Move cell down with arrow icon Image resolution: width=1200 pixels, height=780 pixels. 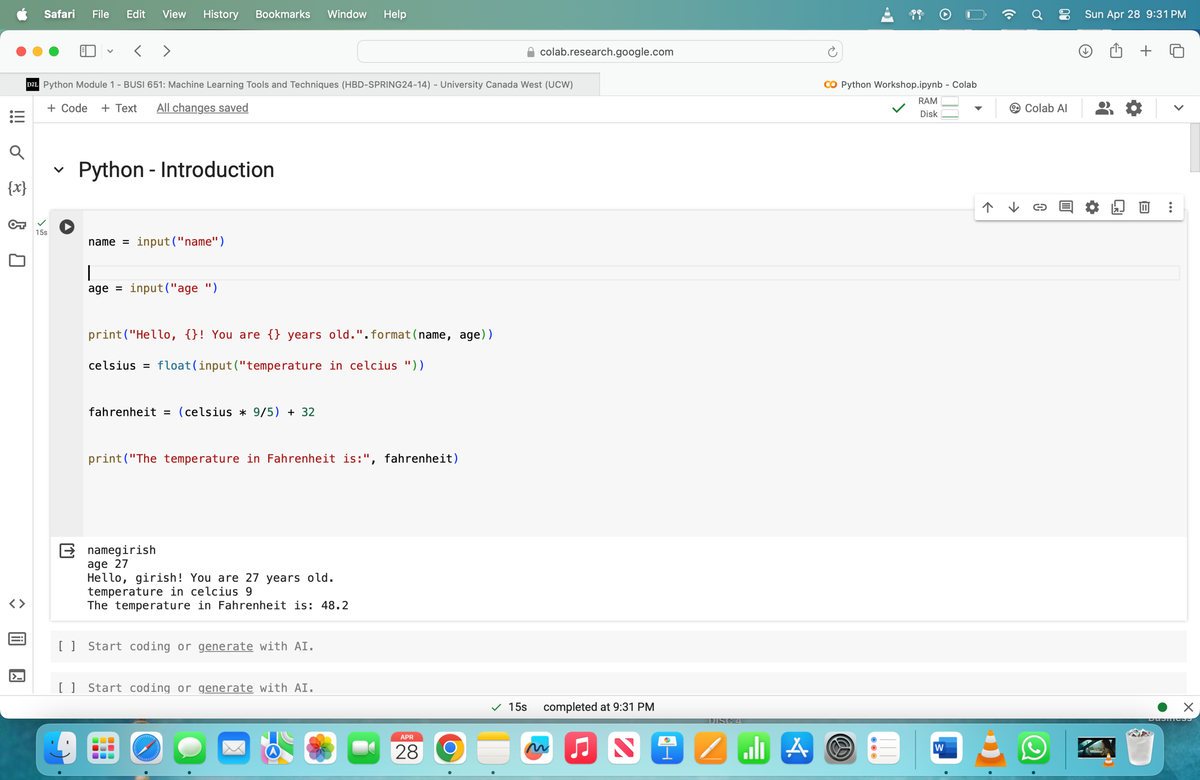[x=1013, y=208]
